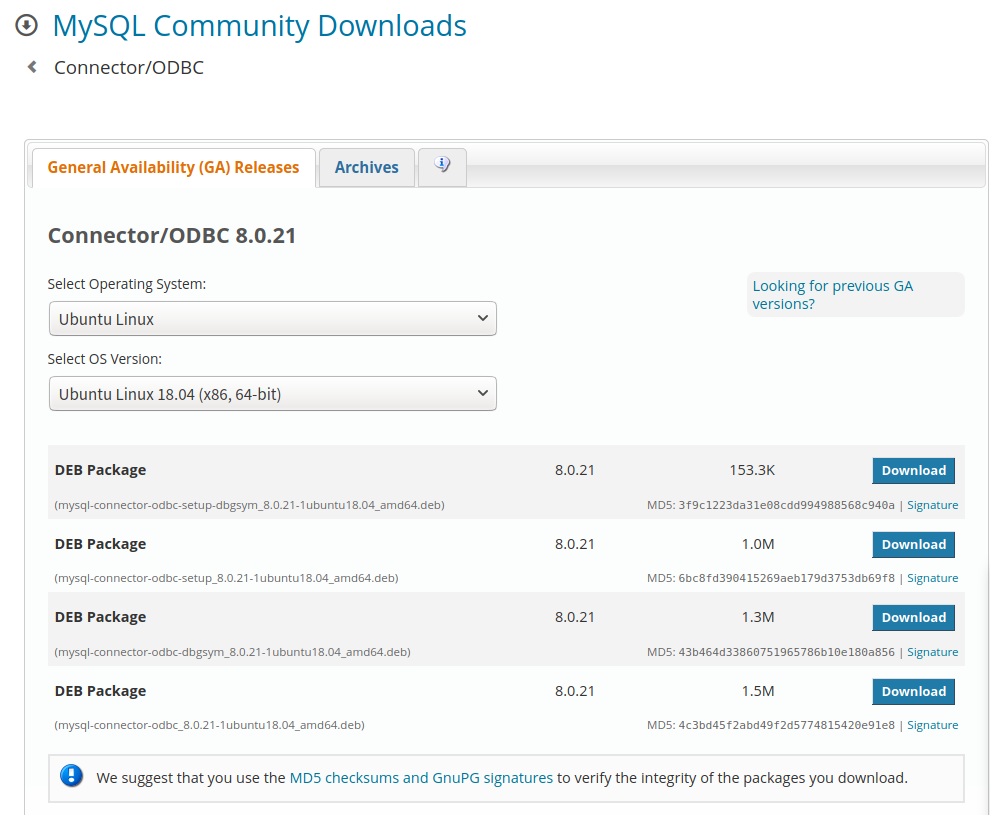Click the Select OS Version label
The width and height of the screenshot is (990, 815).
(x=105, y=359)
